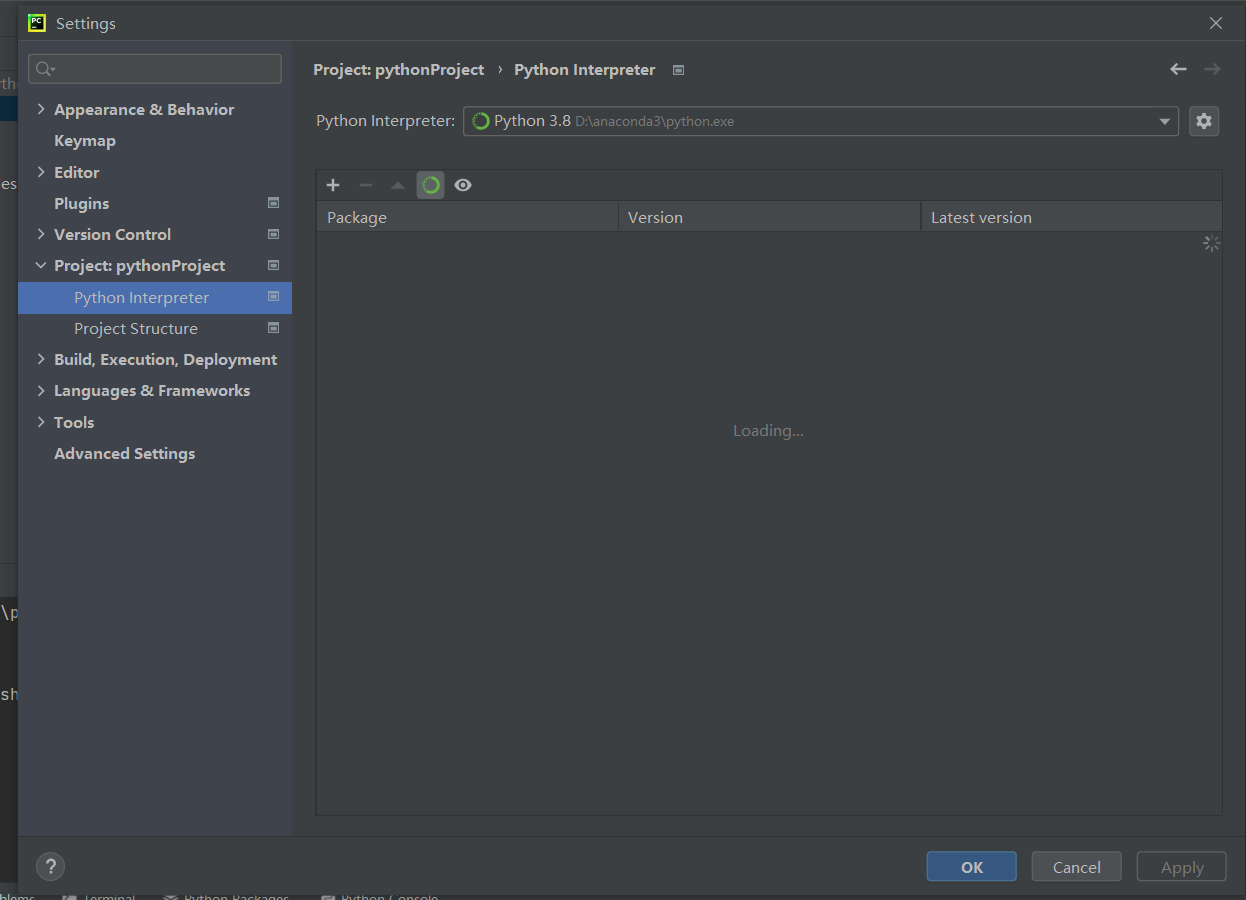This screenshot has width=1246, height=900.
Task: Click the Project: pythonProject breadcrumb
Action: click(x=399, y=70)
